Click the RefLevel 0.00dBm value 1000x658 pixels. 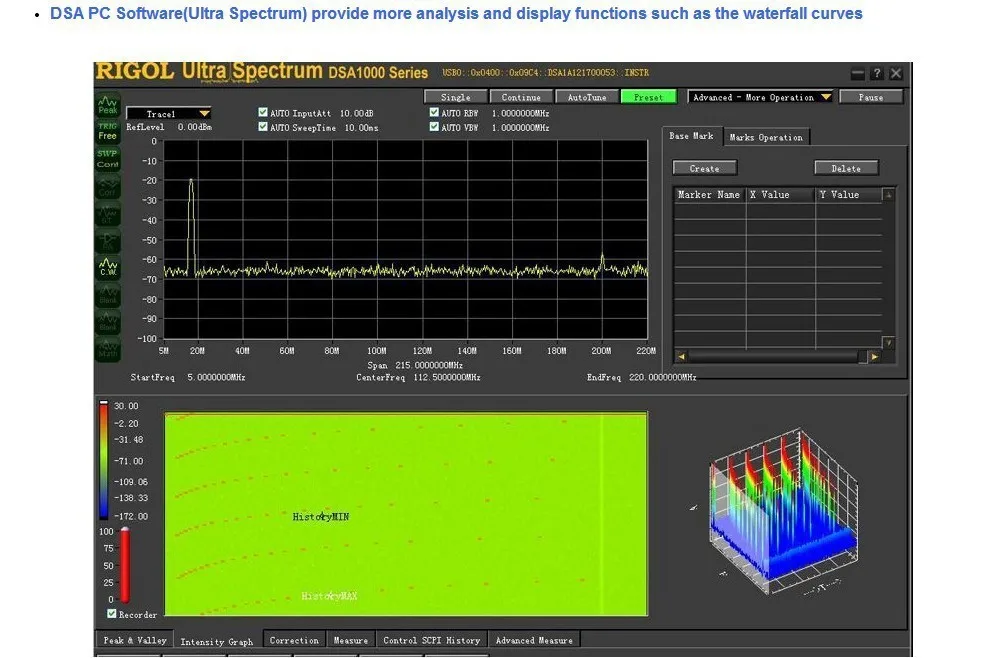pos(195,128)
